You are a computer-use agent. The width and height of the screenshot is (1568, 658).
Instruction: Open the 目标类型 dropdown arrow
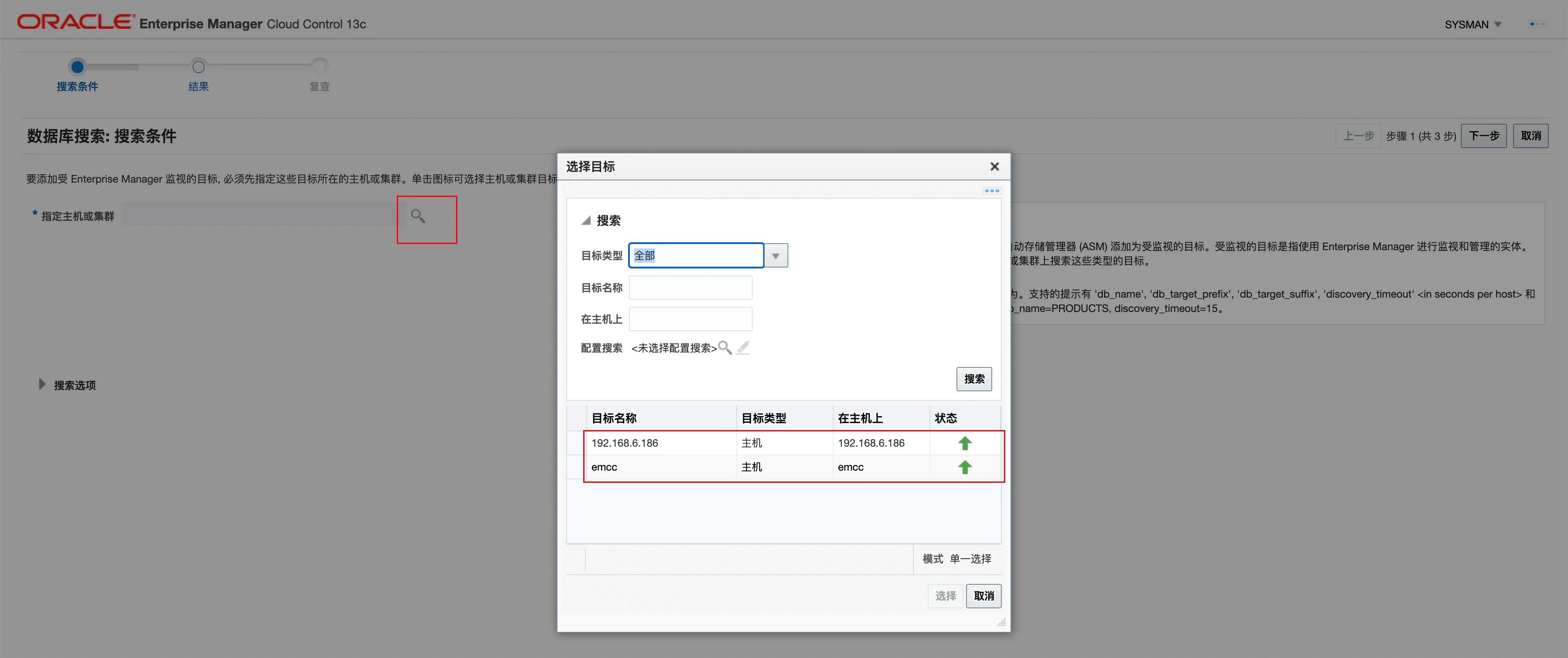pyautogui.click(x=775, y=256)
